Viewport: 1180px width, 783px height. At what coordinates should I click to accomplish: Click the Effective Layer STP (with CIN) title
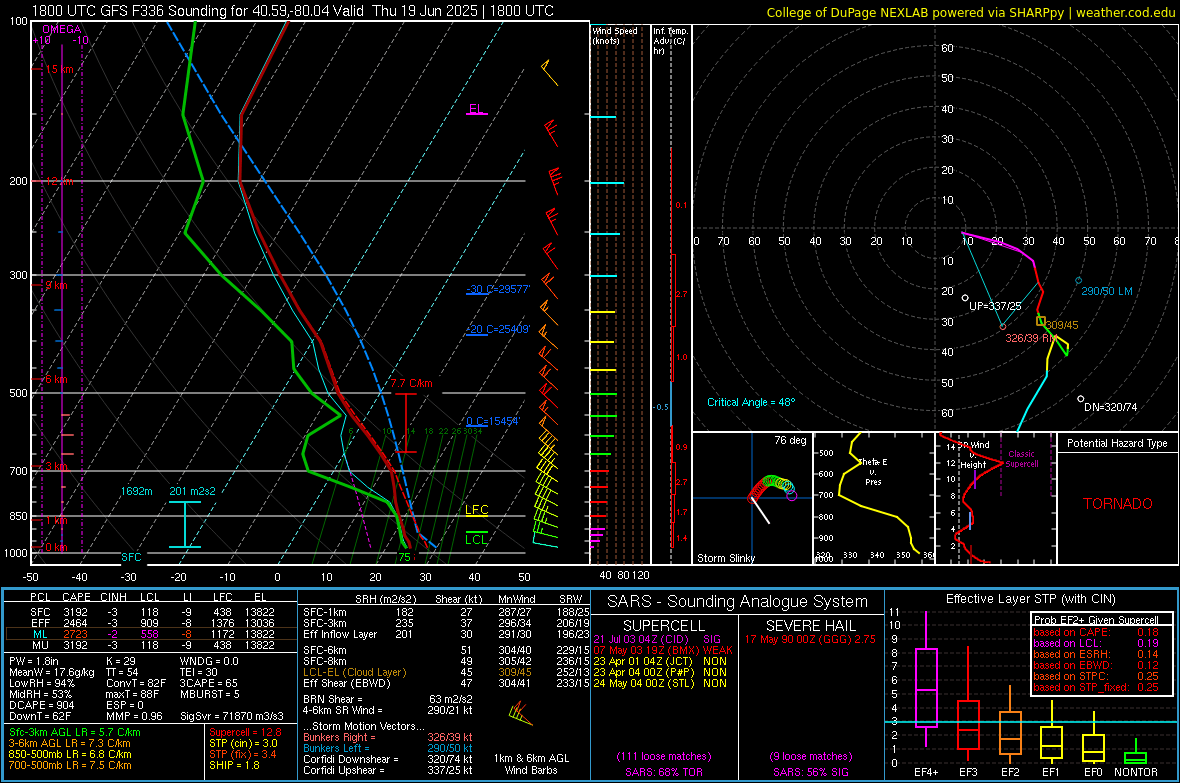click(1031, 599)
